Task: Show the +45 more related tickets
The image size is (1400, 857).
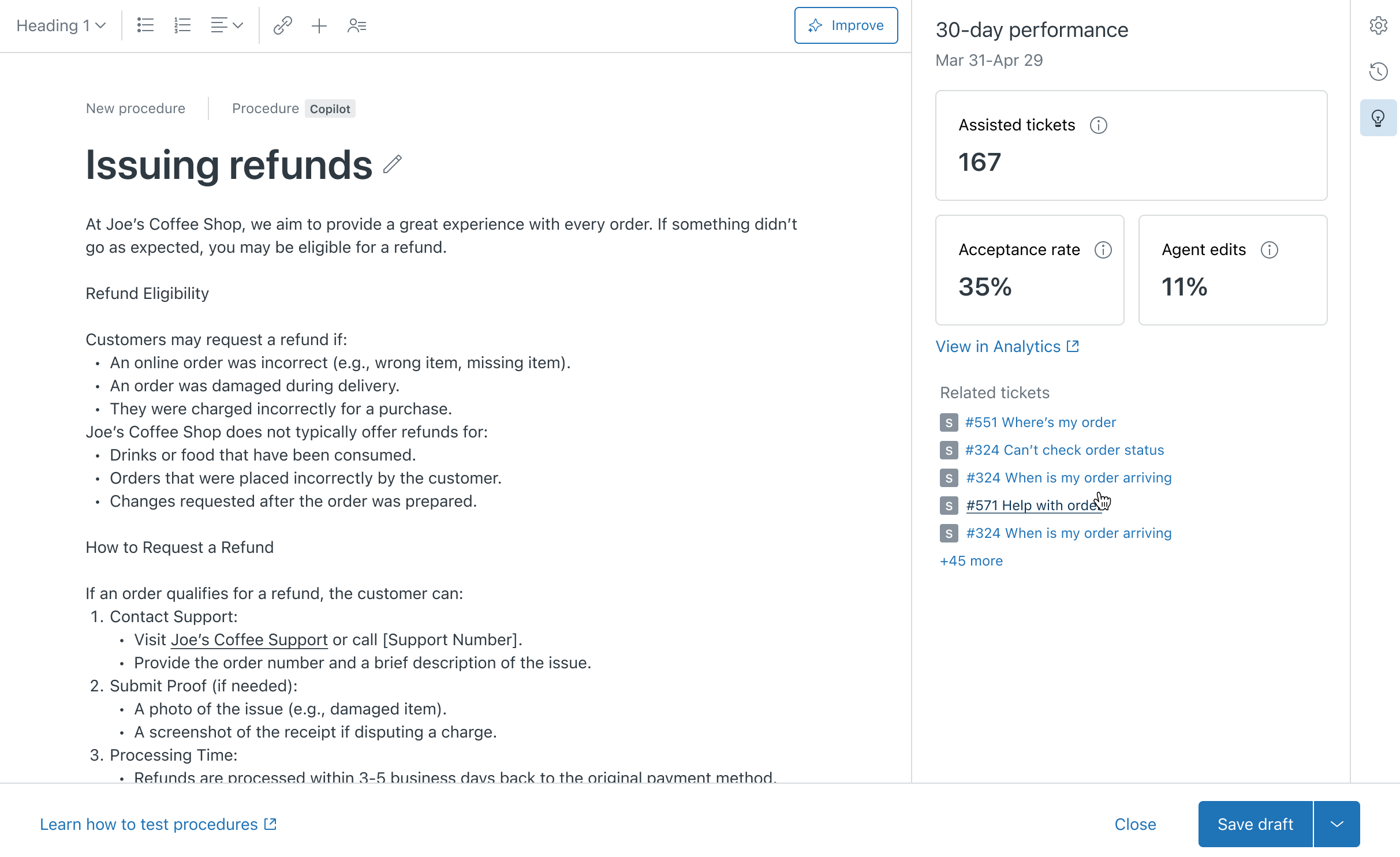Action: 971,561
